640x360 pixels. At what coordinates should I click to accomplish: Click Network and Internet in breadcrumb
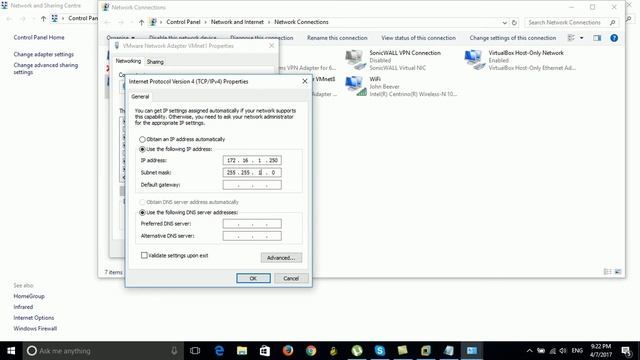pyautogui.click(x=237, y=22)
